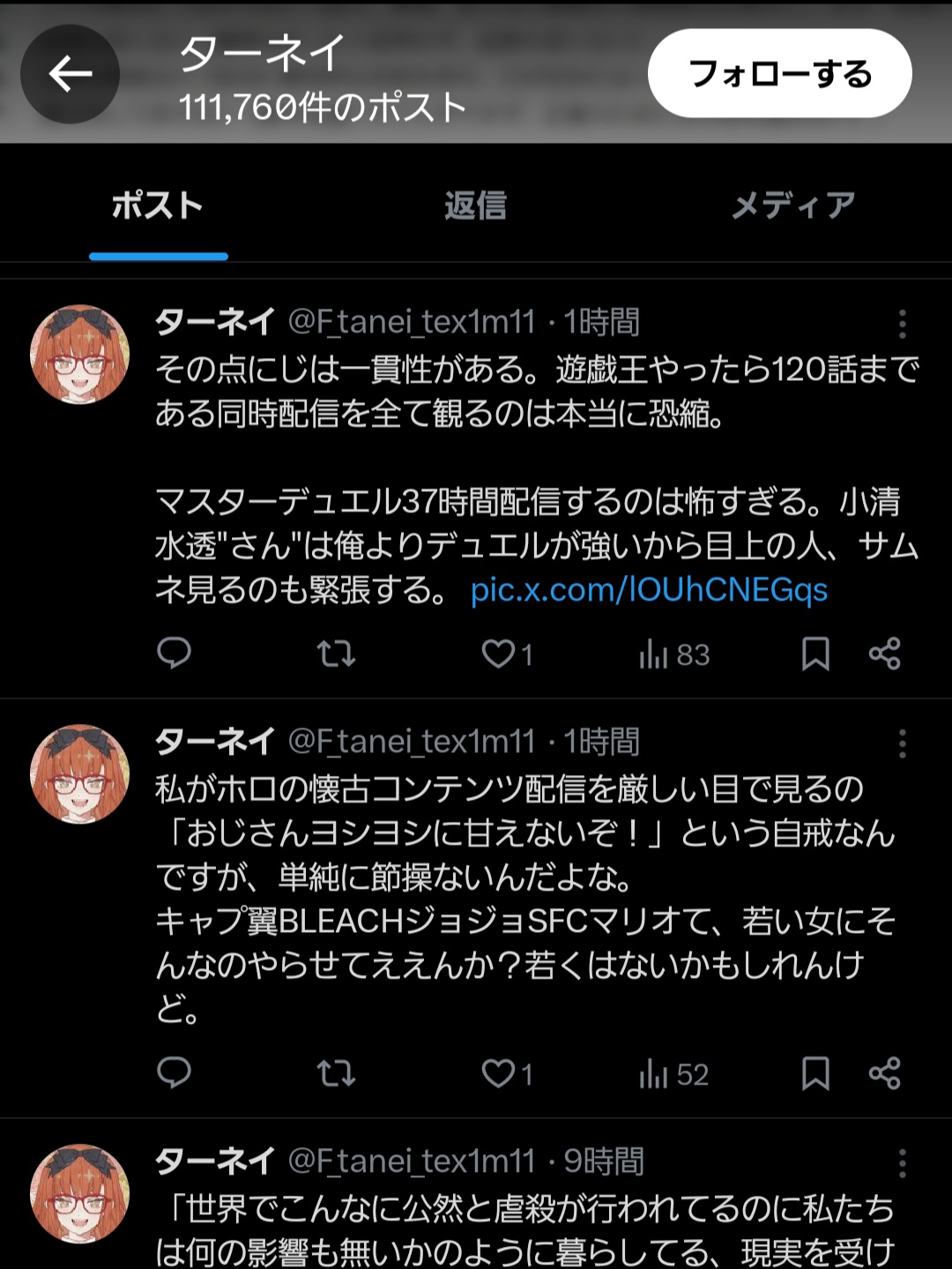Tap the back arrow button
Screen dimensions: 952x1269
point(71,74)
